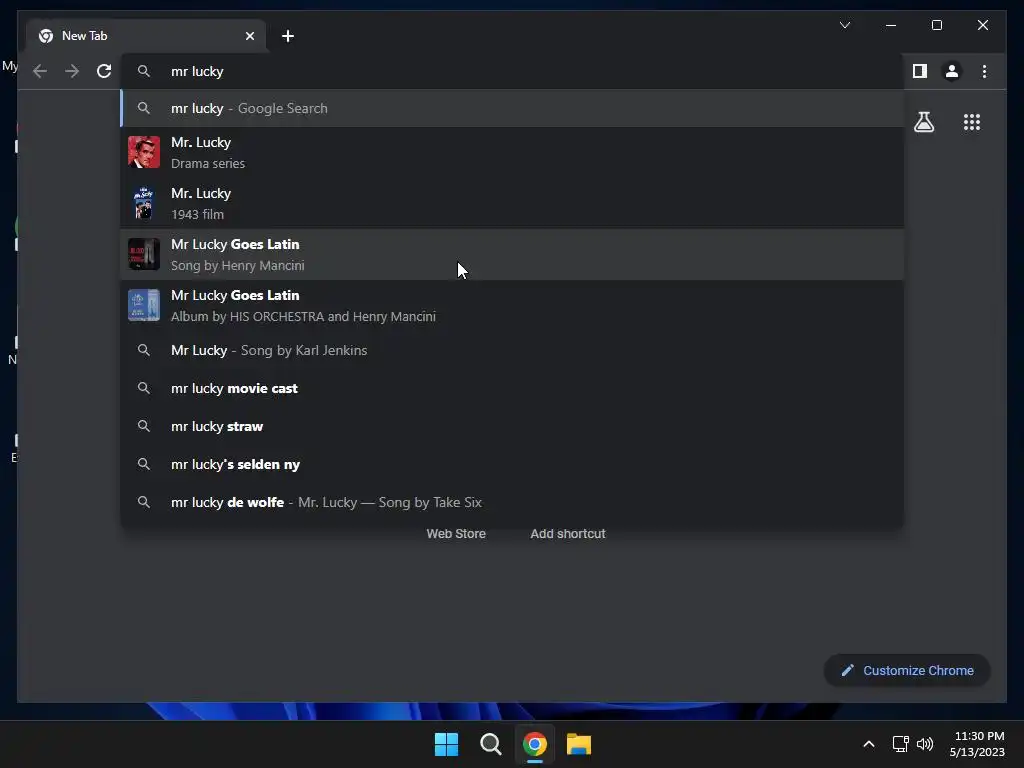Click the blue album cover thumbnail
The image size is (1024, 768).
144,305
